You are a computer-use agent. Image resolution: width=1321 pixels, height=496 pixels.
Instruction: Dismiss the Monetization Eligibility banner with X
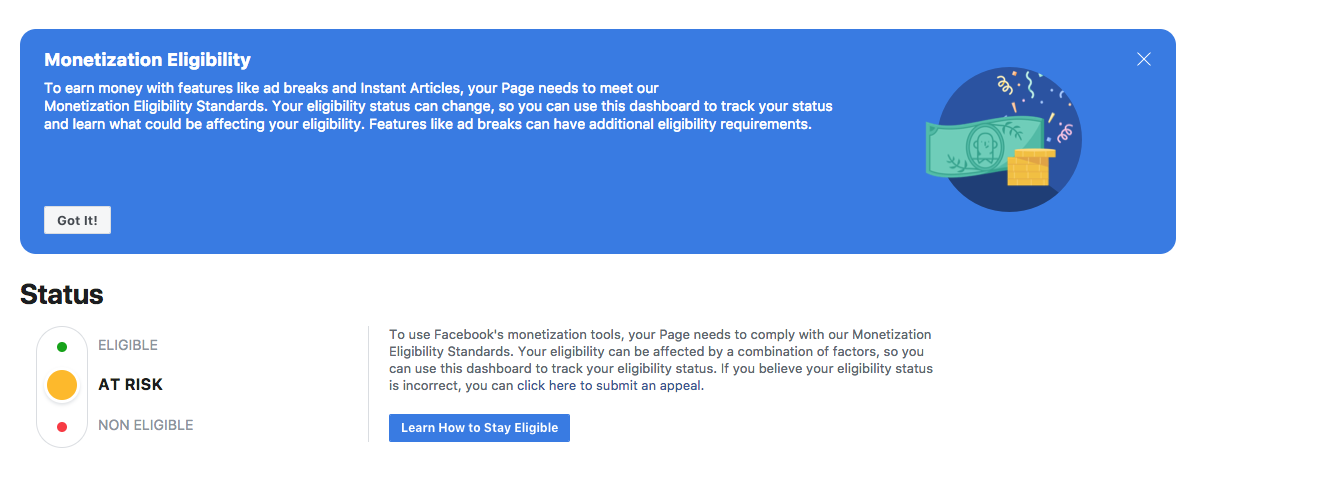[x=1144, y=59]
